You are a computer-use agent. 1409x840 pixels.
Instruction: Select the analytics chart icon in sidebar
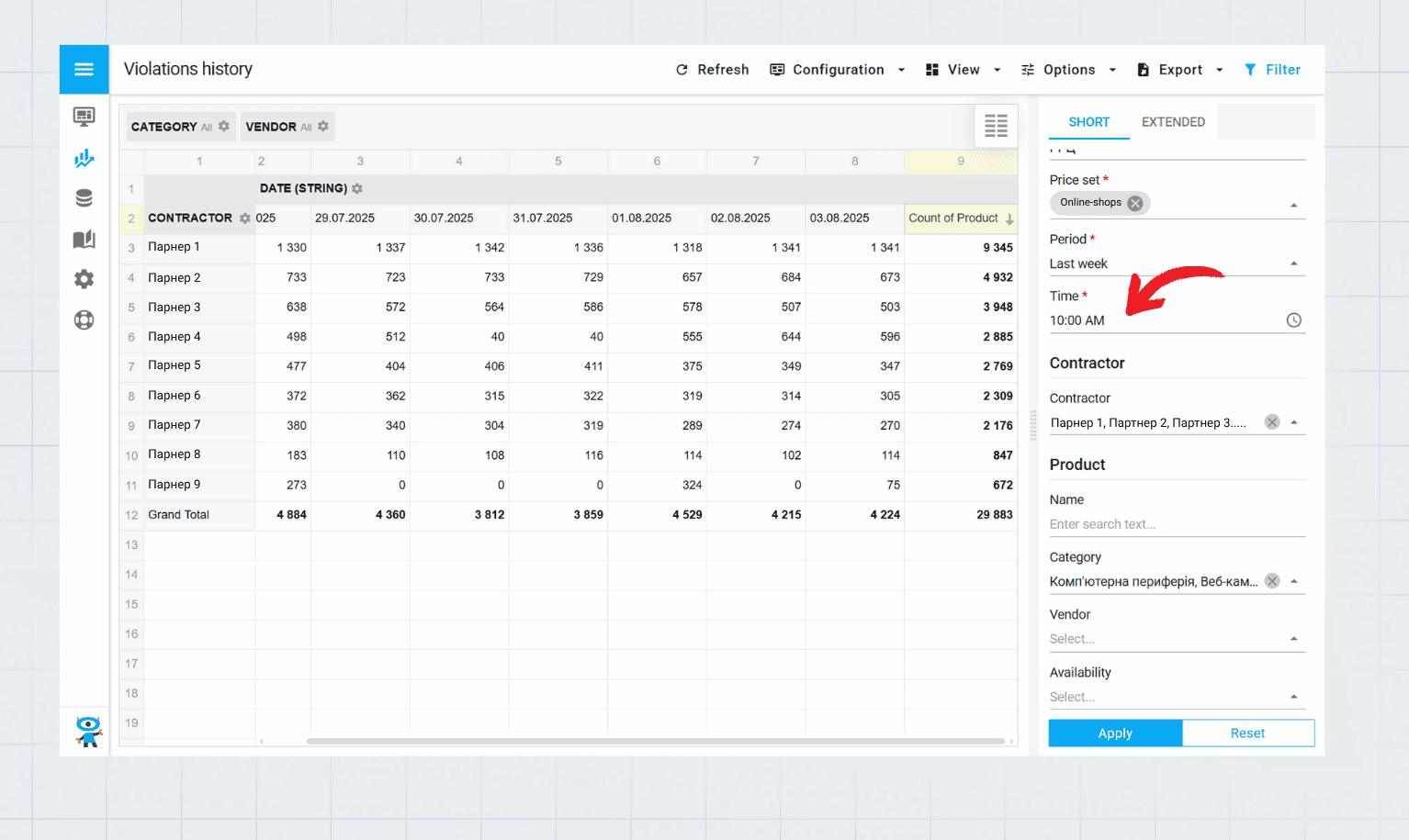(x=84, y=158)
